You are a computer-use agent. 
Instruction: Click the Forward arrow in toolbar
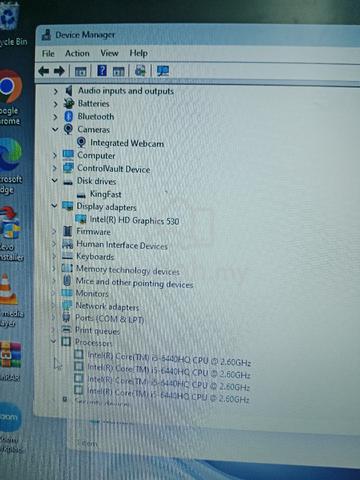pos(59,71)
